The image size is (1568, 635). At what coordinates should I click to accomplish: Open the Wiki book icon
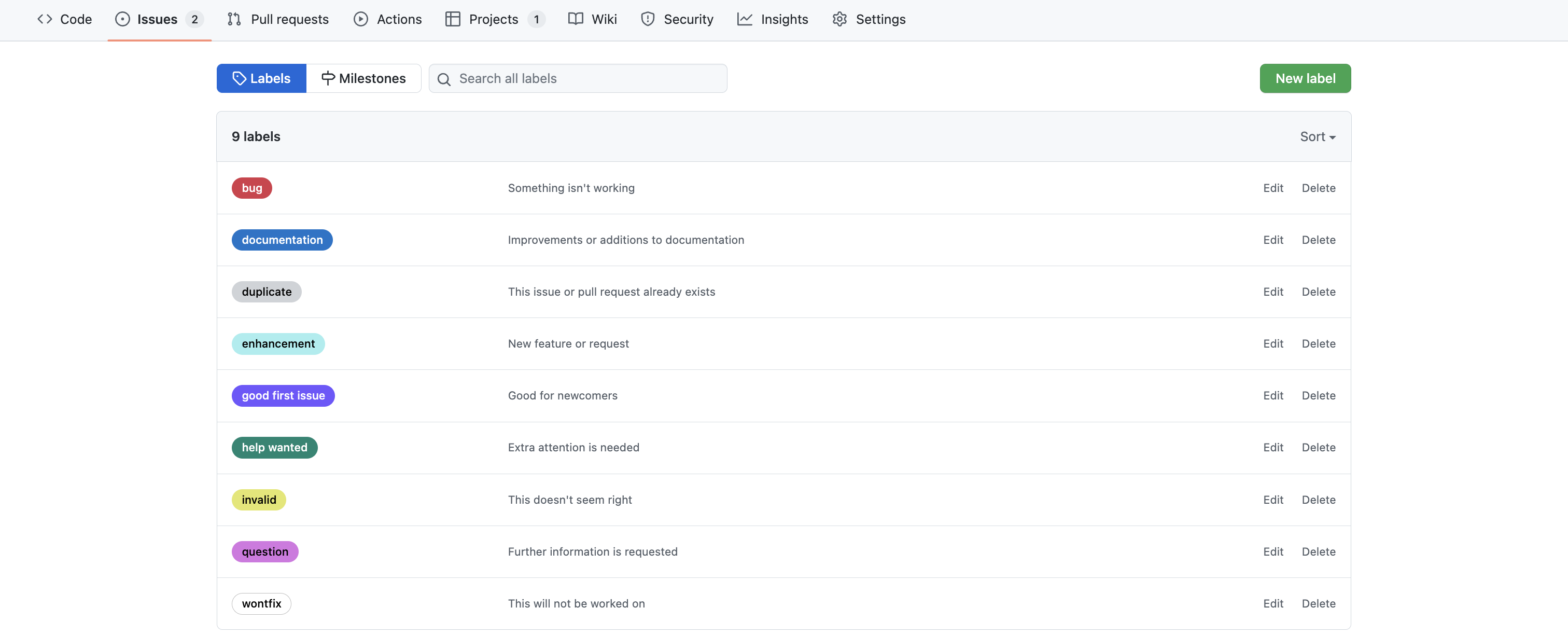[x=575, y=19]
